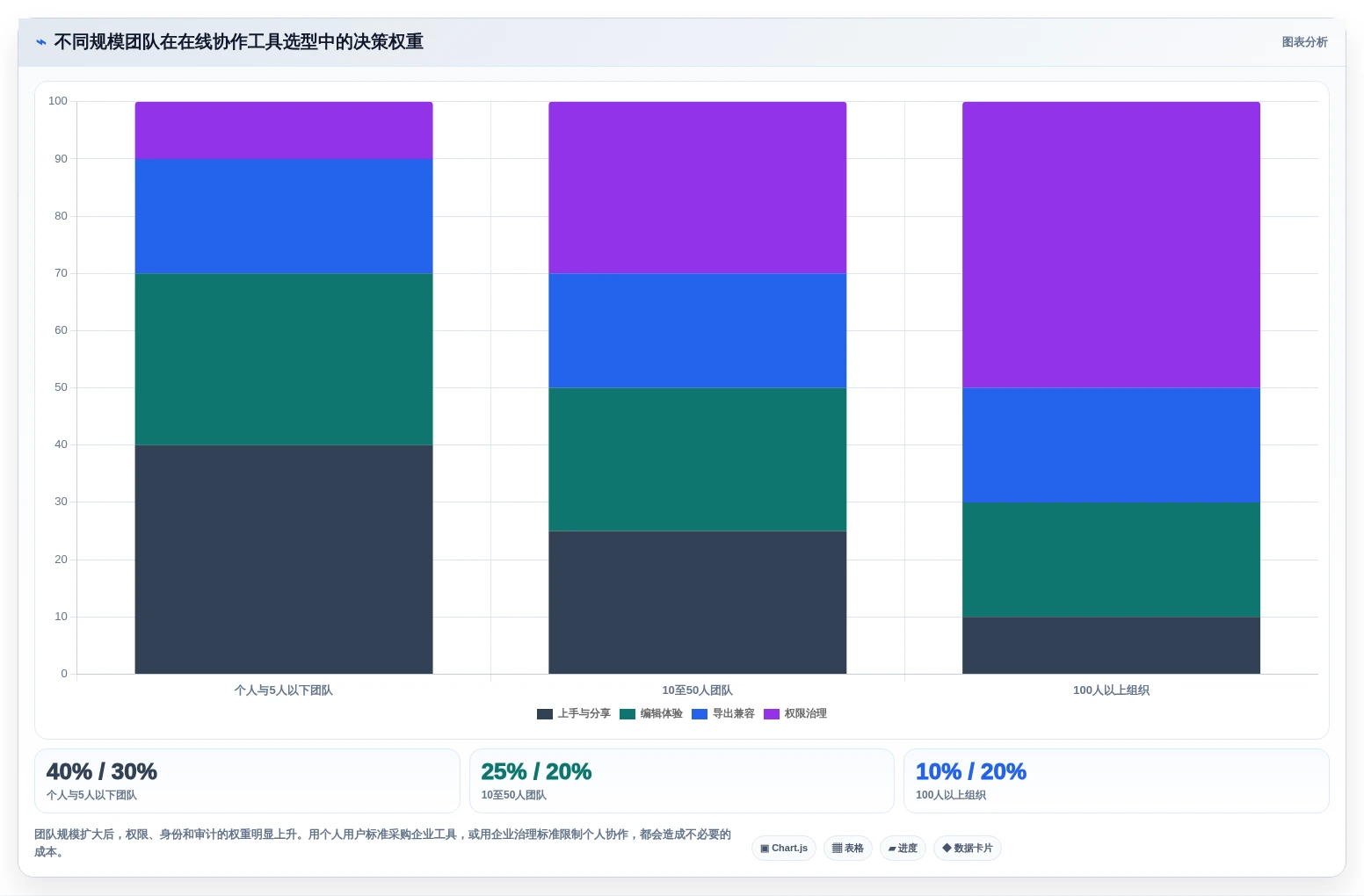
Task: Click the purple segment of 个人与5人以下团队 bar
Action: pos(284,130)
